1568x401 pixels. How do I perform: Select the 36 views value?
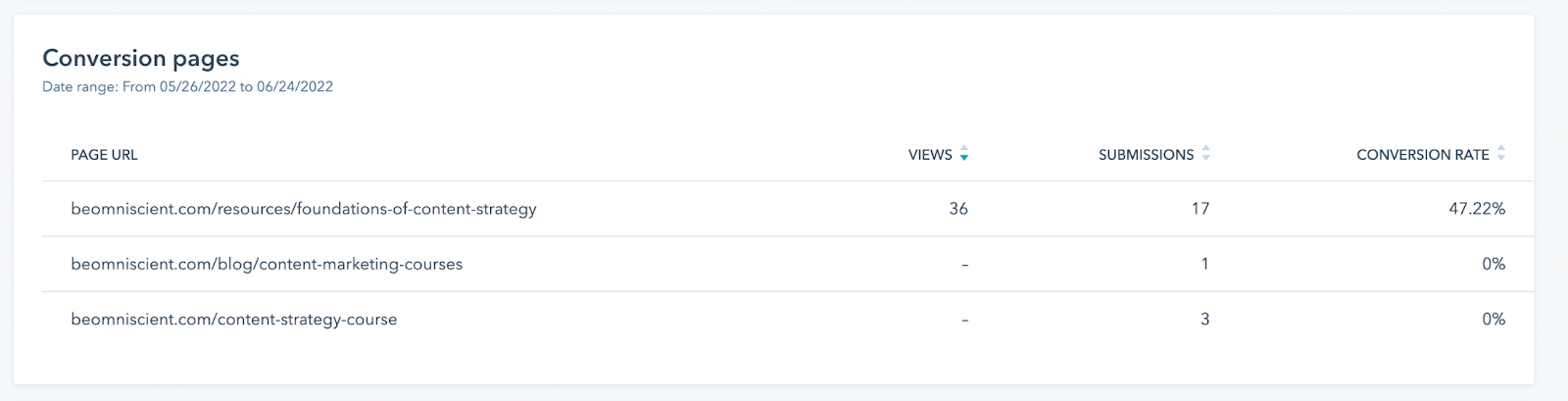click(x=958, y=209)
